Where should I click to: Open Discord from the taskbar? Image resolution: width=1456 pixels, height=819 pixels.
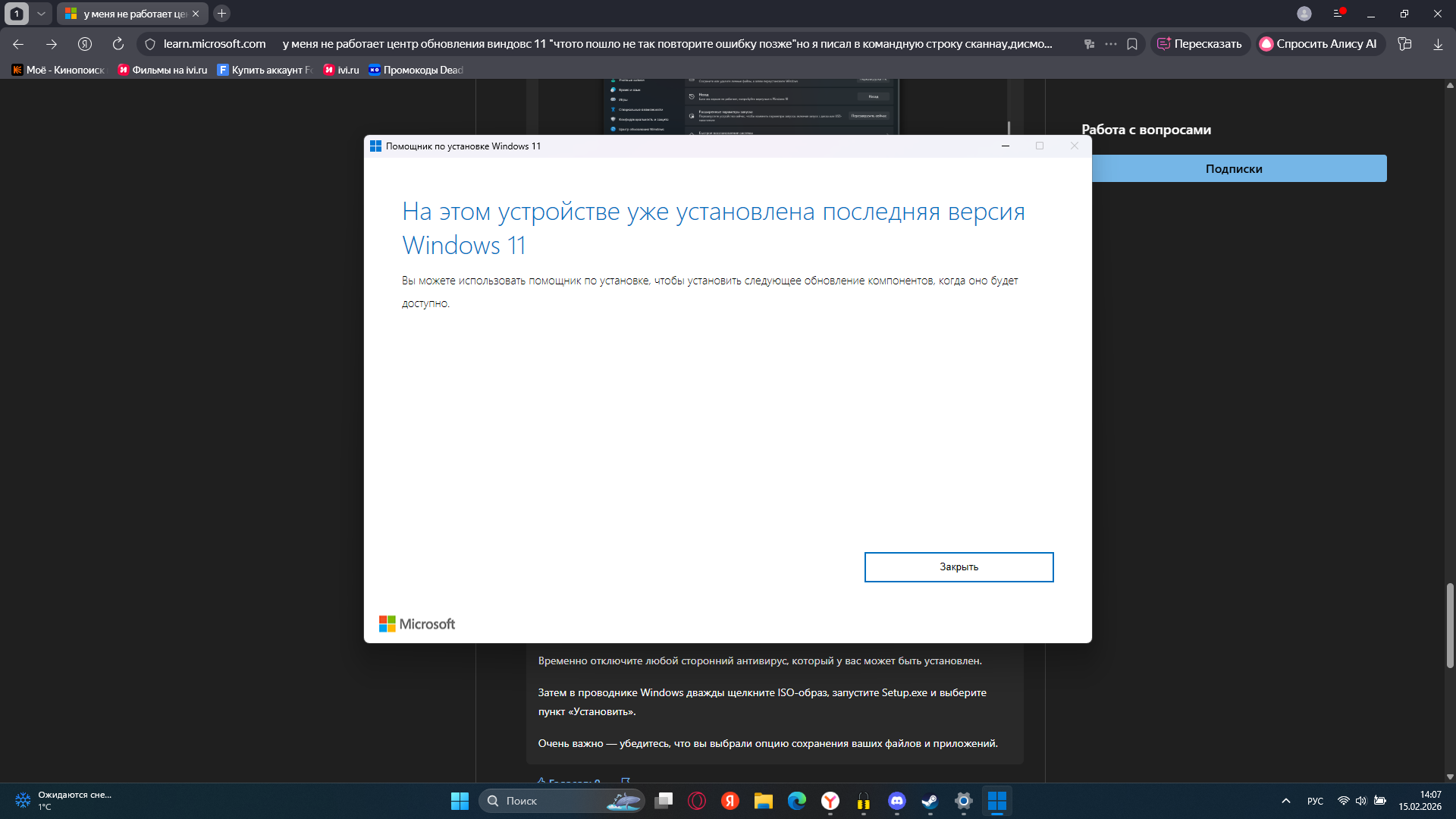pos(897,801)
